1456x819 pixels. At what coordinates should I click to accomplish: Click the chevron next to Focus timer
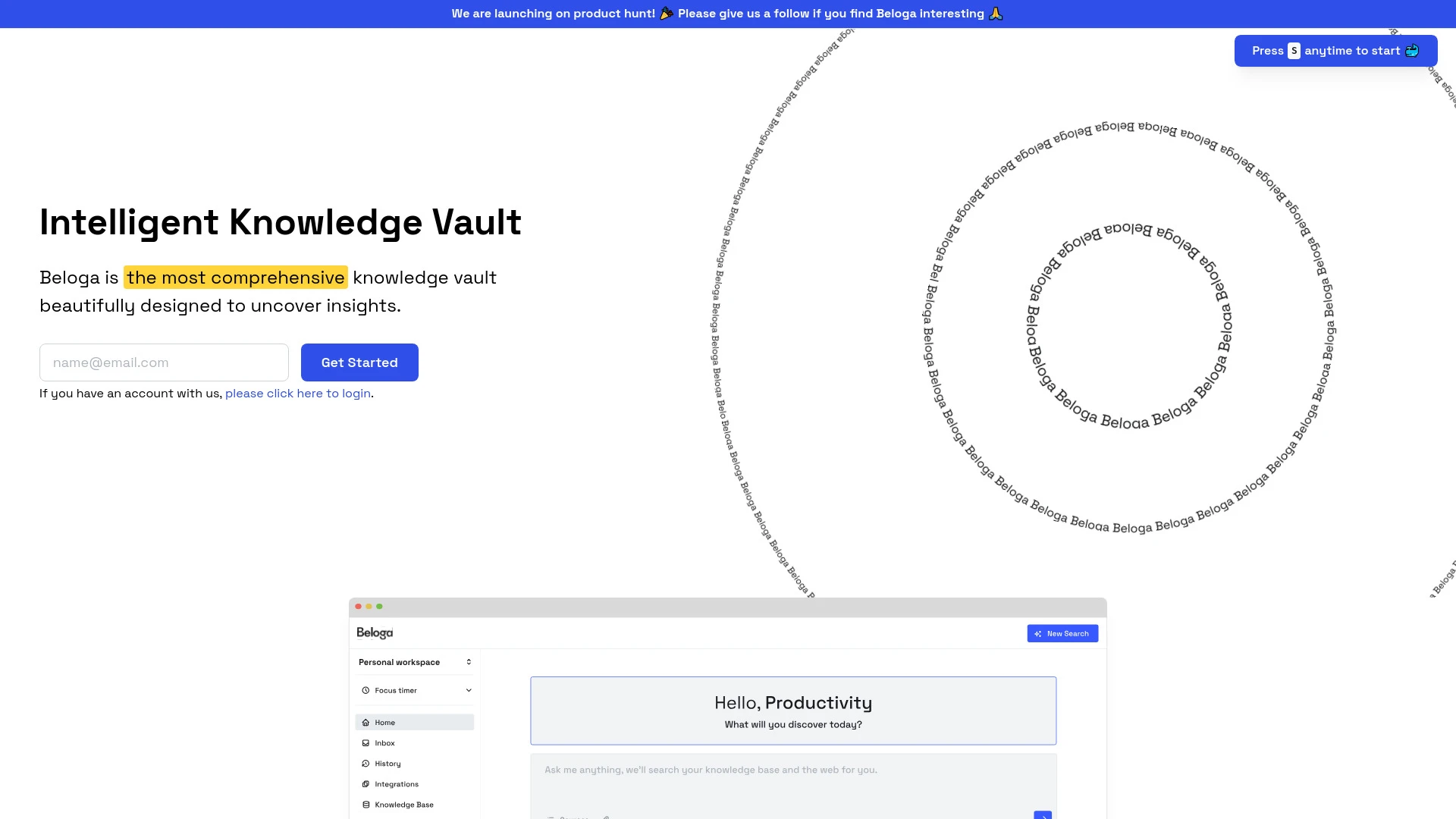click(x=468, y=690)
